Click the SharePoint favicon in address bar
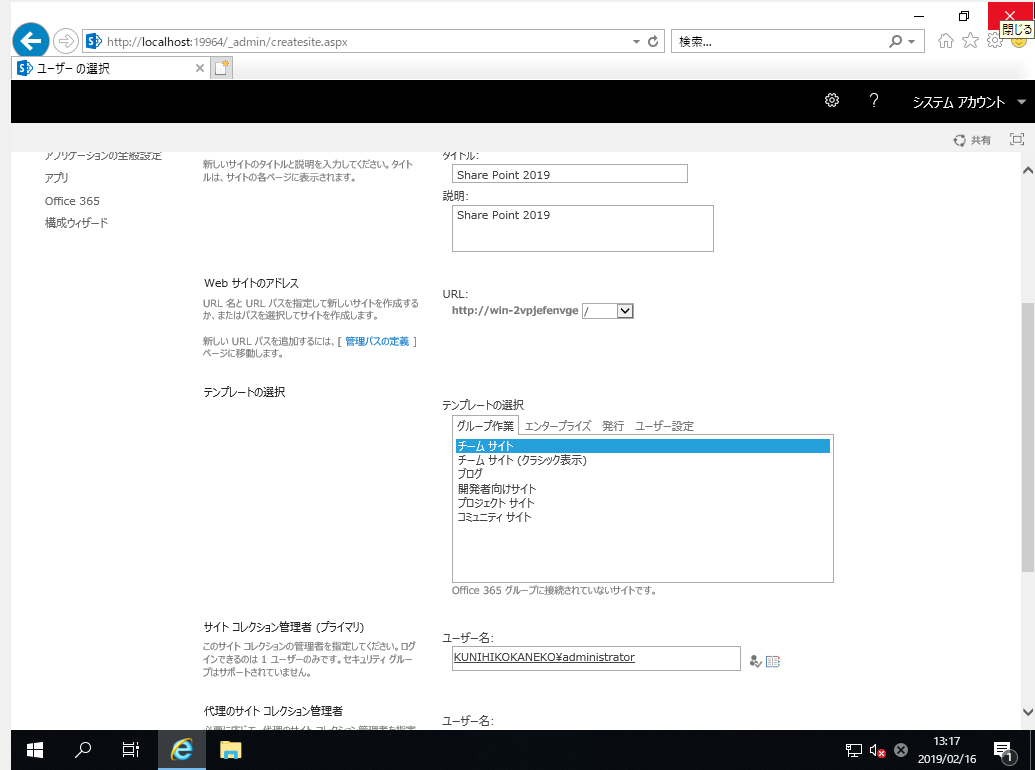This screenshot has width=1035, height=770. 94,41
